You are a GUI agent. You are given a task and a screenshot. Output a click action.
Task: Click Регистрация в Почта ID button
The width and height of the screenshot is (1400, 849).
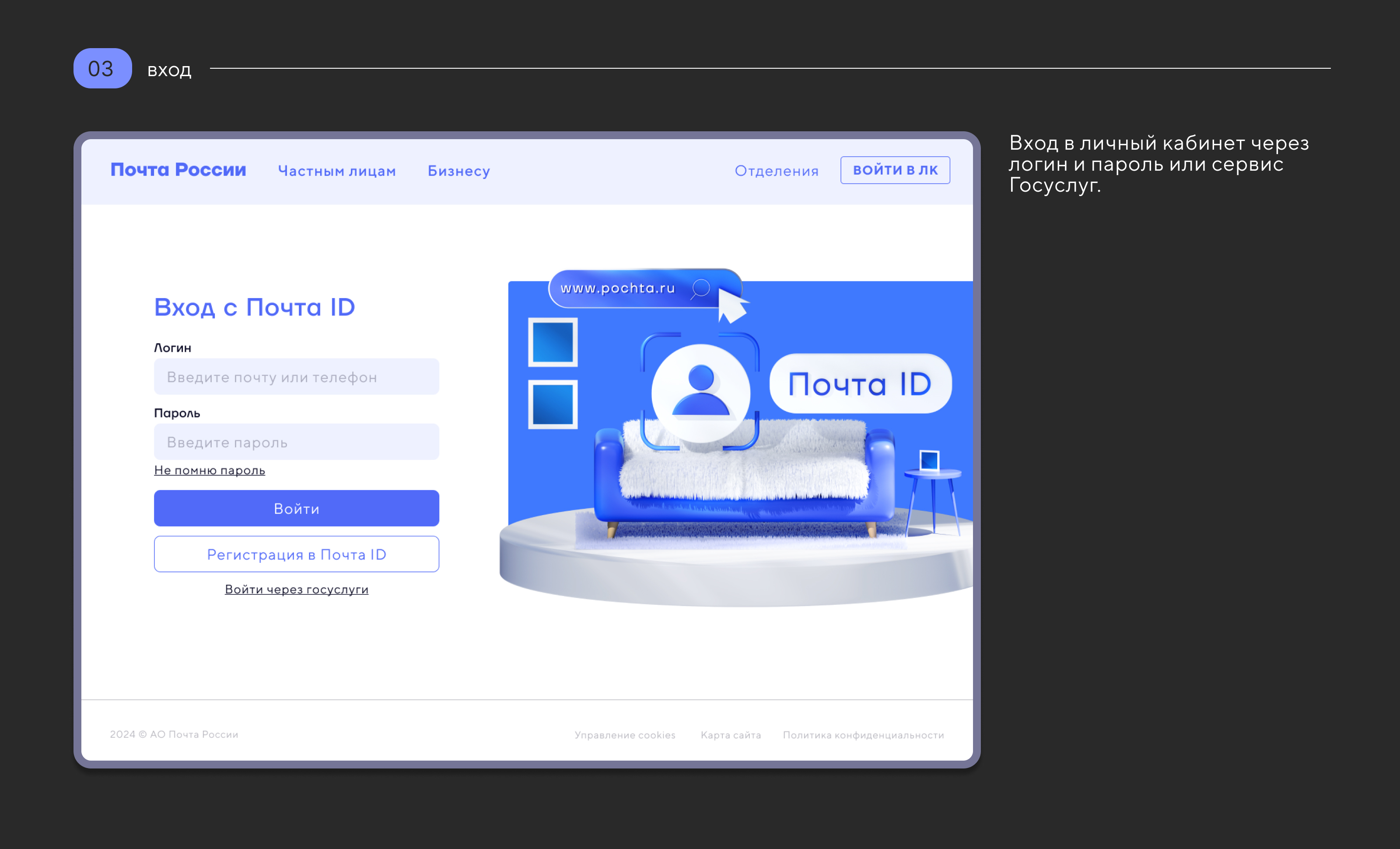click(x=296, y=554)
